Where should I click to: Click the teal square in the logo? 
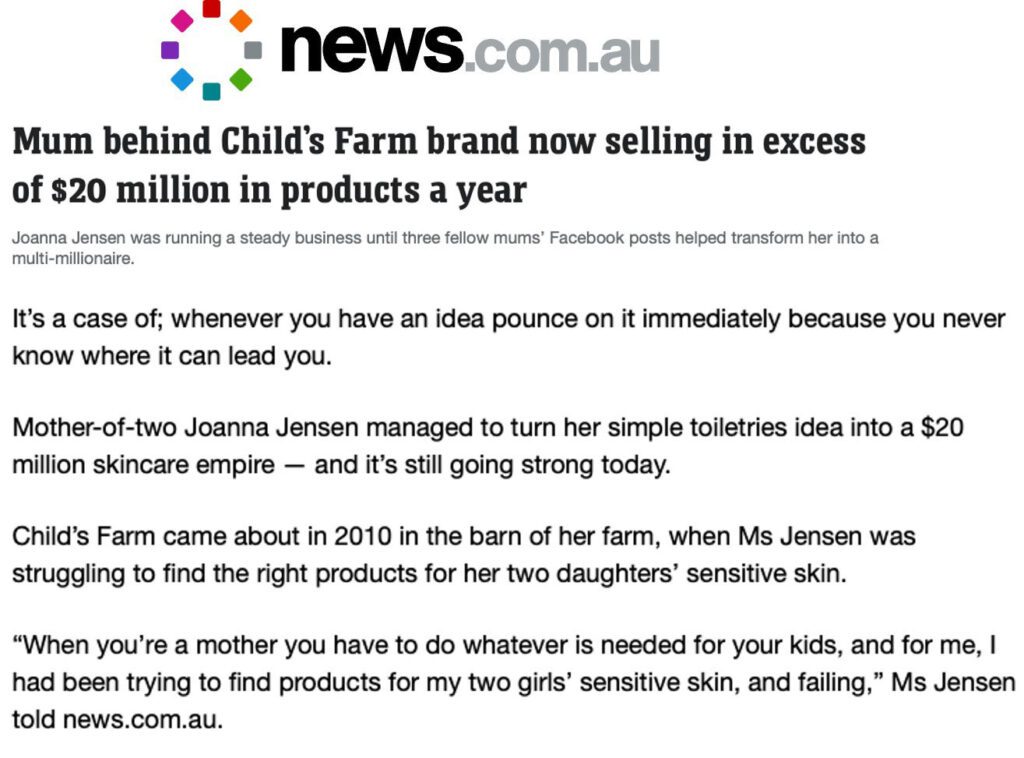click(x=211, y=91)
